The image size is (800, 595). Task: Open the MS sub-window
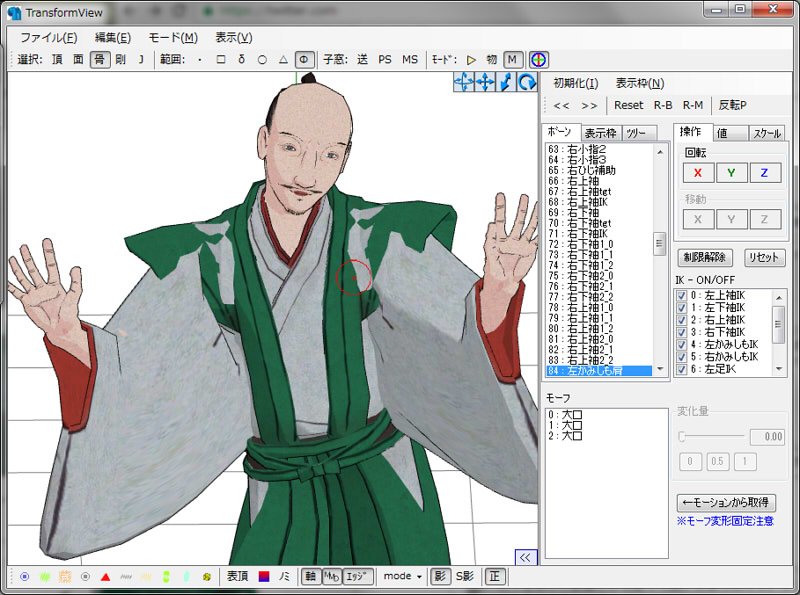point(410,60)
